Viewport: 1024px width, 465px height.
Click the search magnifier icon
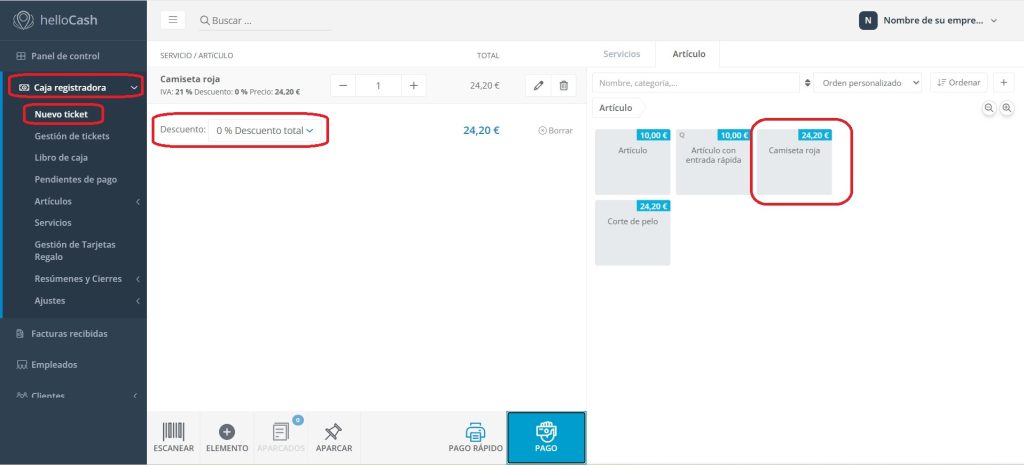[x=204, y=20]
